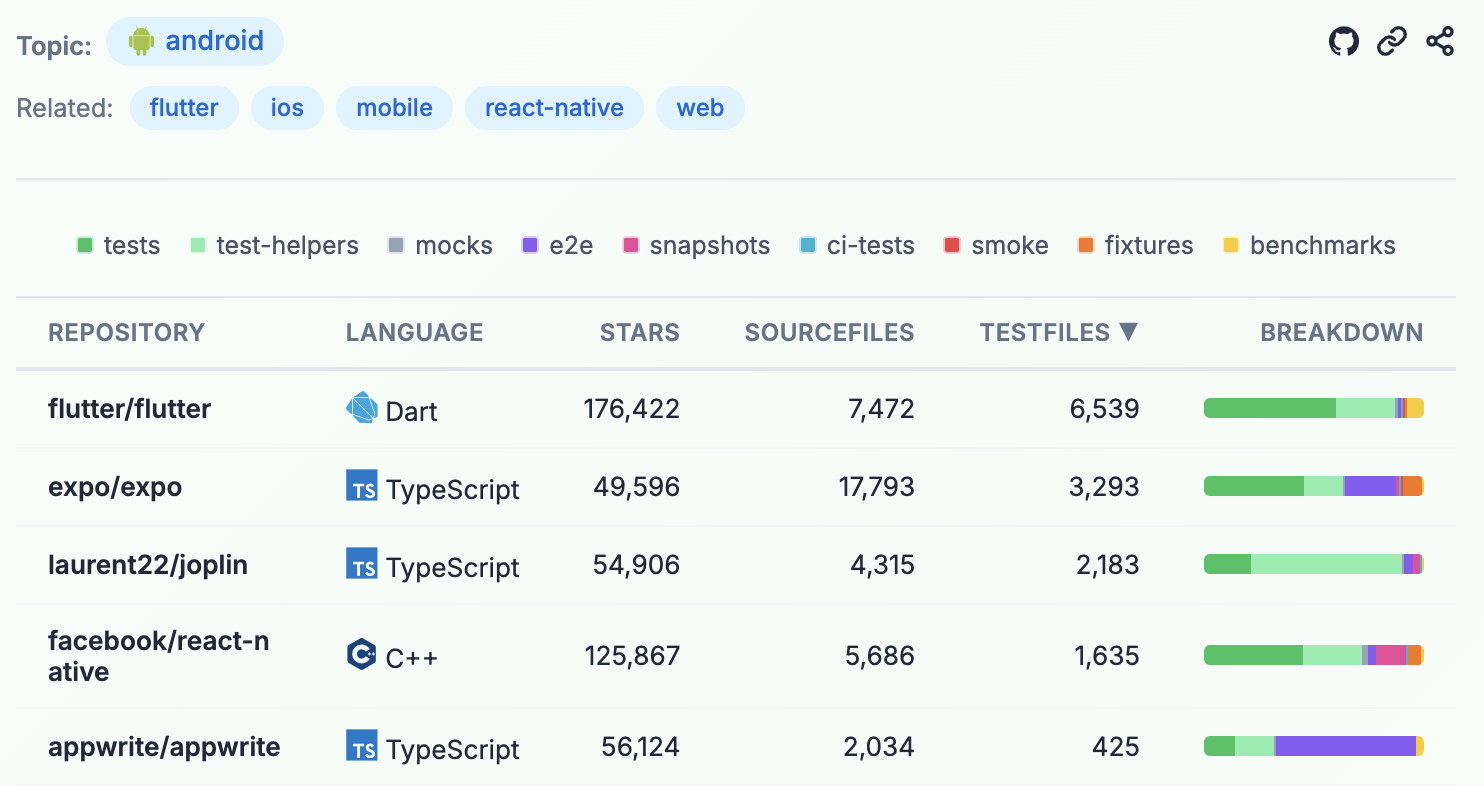Toggle the benchmarks legend swatch

[x=1232, y=246]
